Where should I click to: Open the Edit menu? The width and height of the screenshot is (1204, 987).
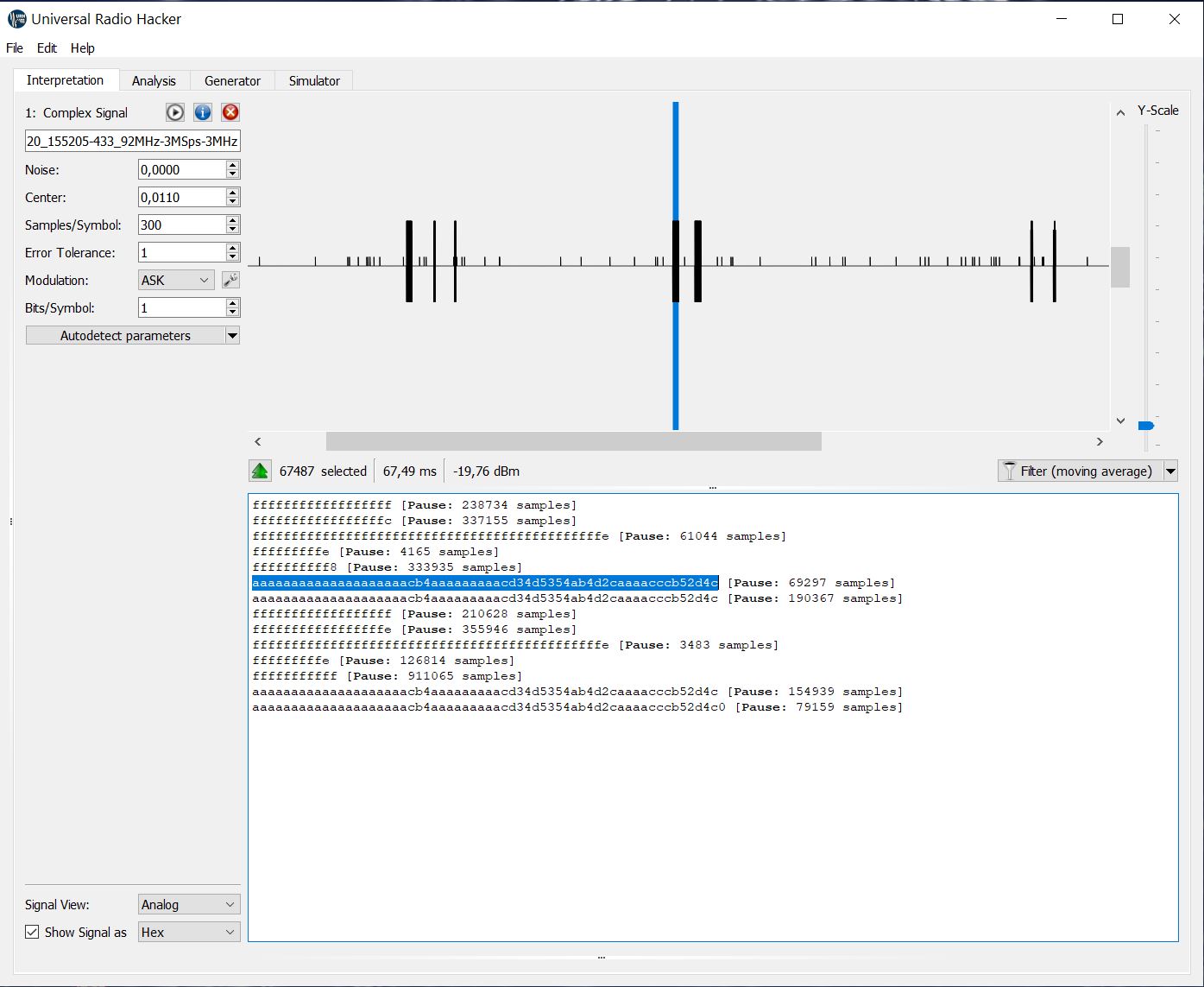click(47, 48)
